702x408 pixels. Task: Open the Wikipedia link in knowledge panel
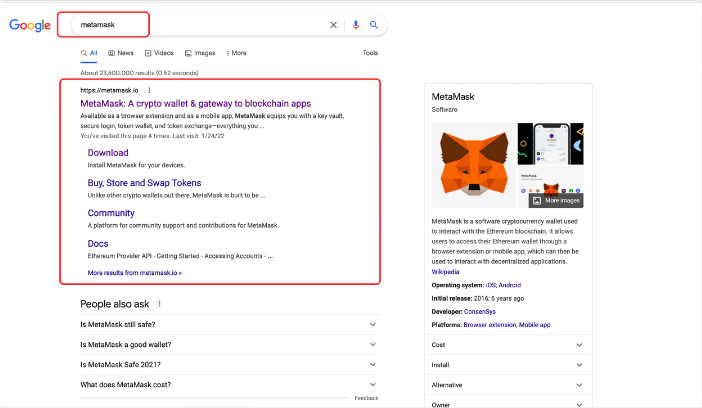(x=445, y=272)
